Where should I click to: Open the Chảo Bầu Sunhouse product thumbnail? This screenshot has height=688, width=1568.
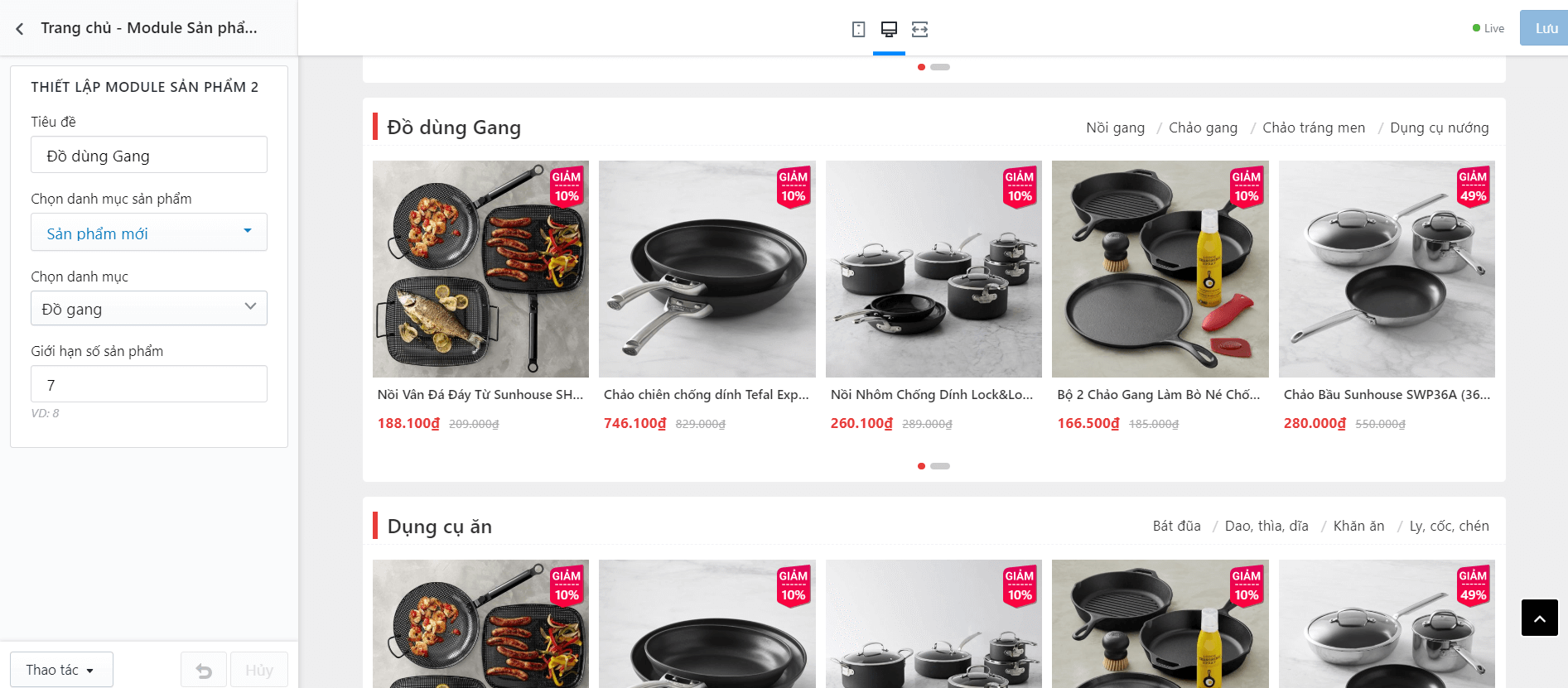pyautogui.click(x=1387, y=269)
